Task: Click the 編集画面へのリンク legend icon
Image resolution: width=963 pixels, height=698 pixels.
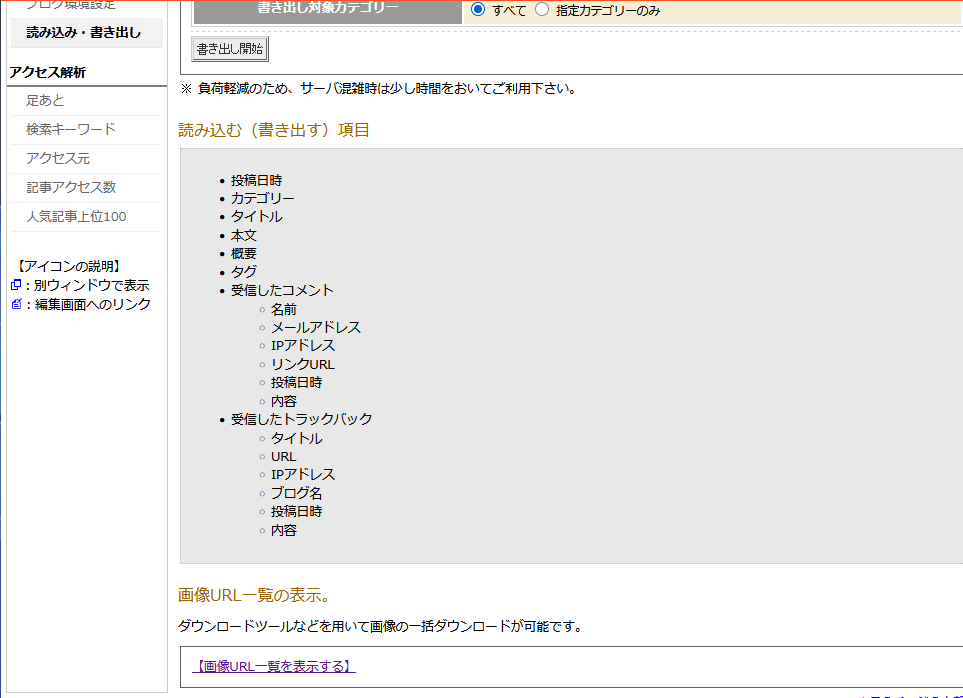Action: tap(17, 304)
